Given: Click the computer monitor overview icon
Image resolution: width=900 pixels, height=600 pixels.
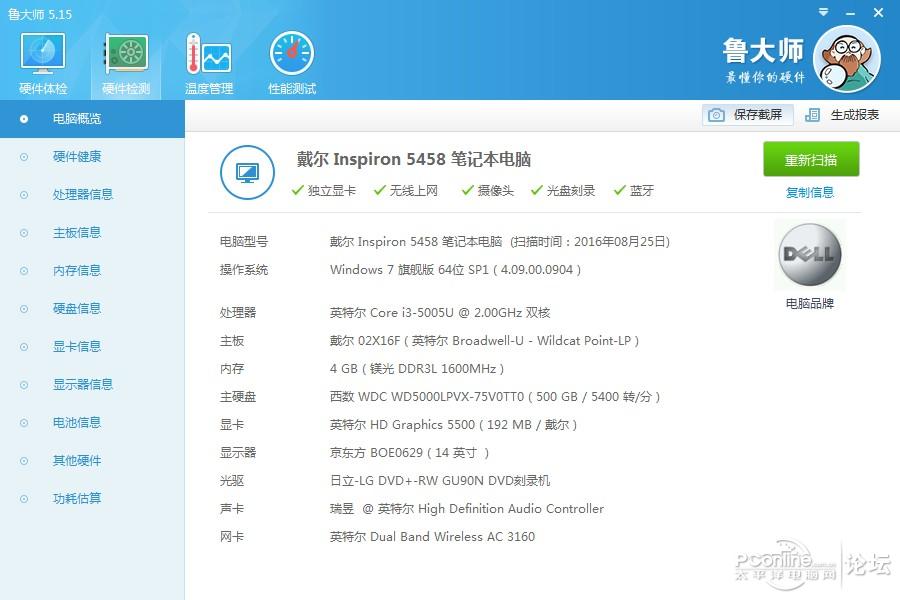Looking at the screenshot, I should pos(247,172).
